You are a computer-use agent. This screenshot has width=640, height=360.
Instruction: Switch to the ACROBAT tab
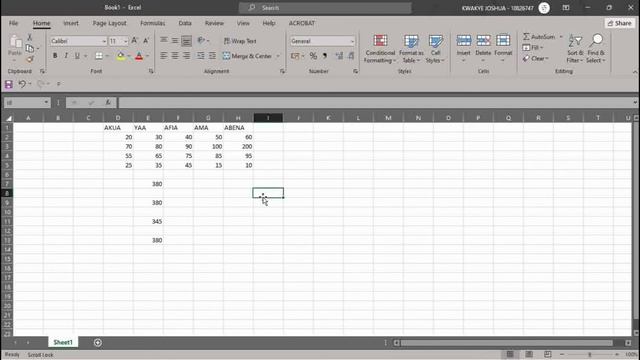click(302, 23)
